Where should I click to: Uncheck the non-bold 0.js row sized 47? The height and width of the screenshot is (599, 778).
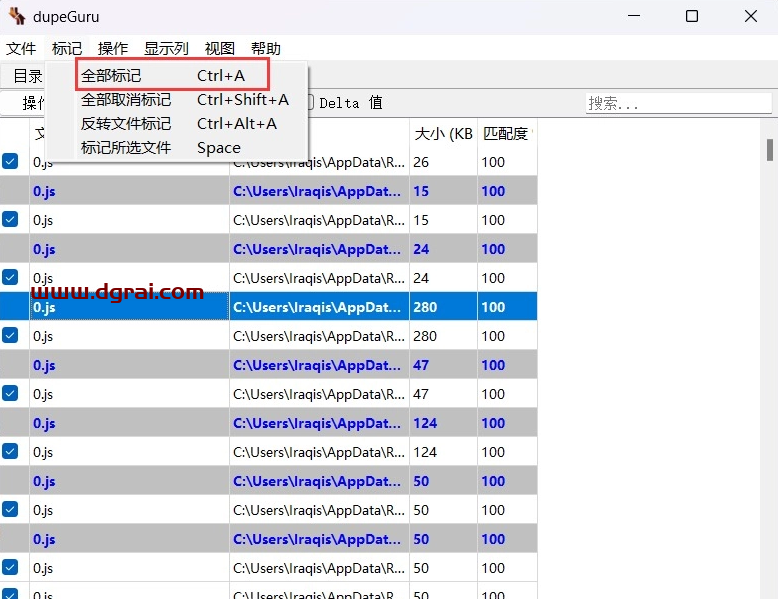pos(10,394)
